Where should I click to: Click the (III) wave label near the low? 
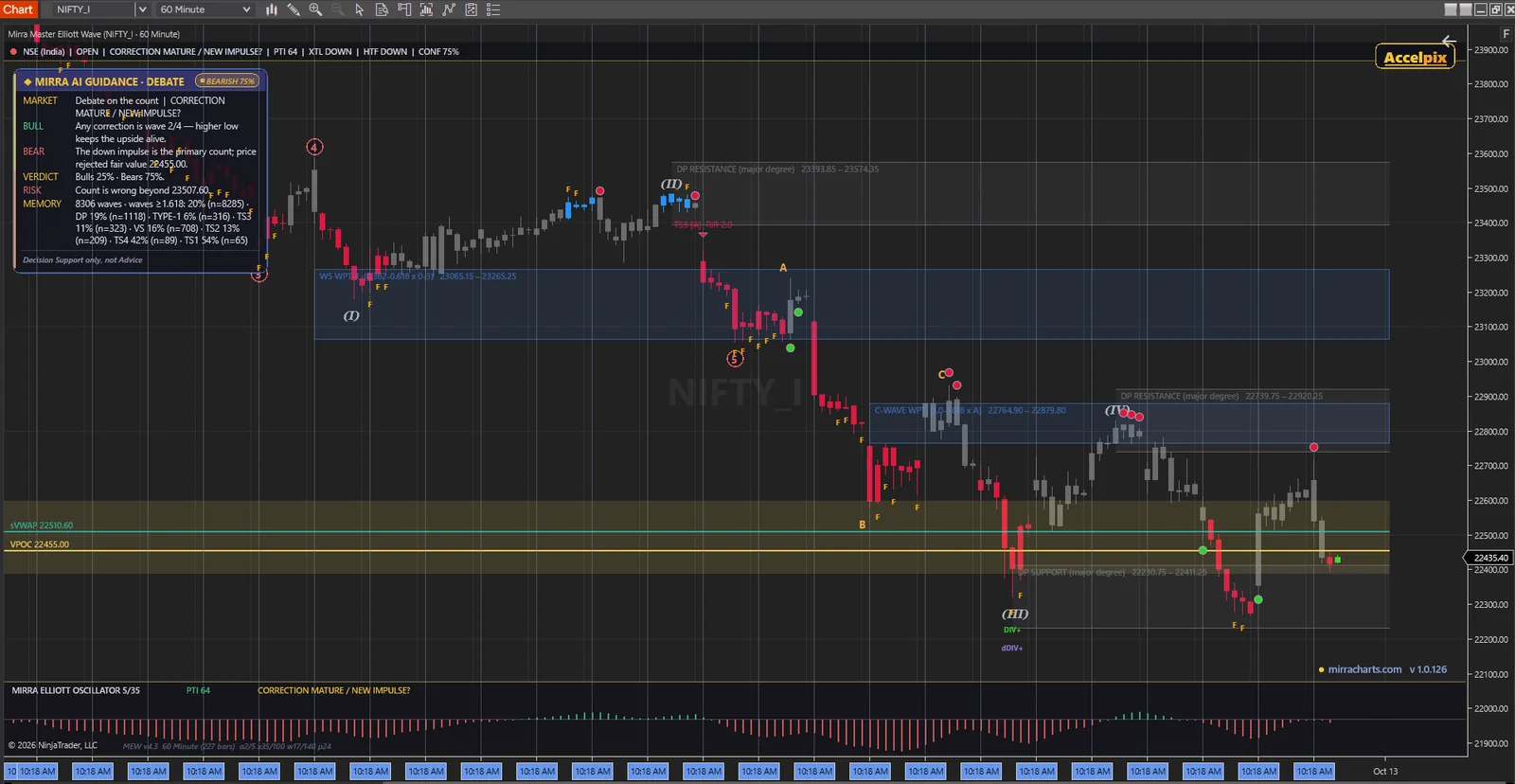[x=1015, y=614]
